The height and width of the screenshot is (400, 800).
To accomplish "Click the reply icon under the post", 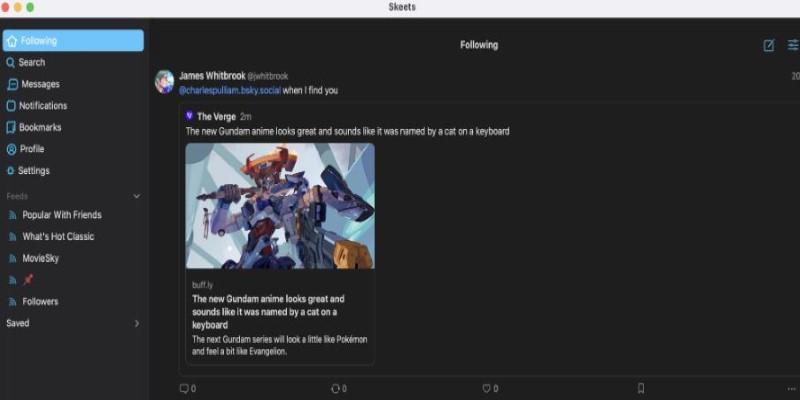I will (184, 388).
